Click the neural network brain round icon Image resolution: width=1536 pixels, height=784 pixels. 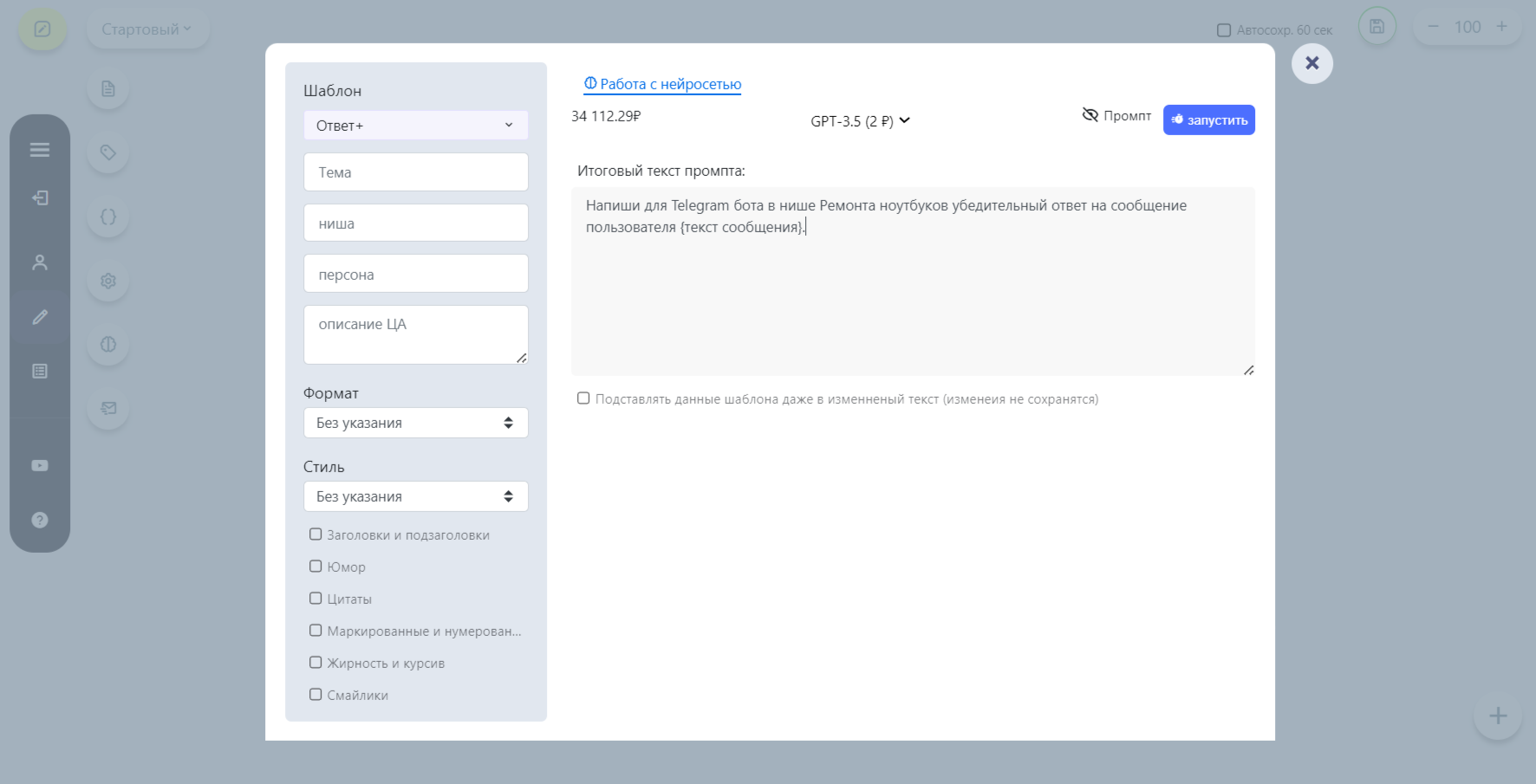click(108, 344)
